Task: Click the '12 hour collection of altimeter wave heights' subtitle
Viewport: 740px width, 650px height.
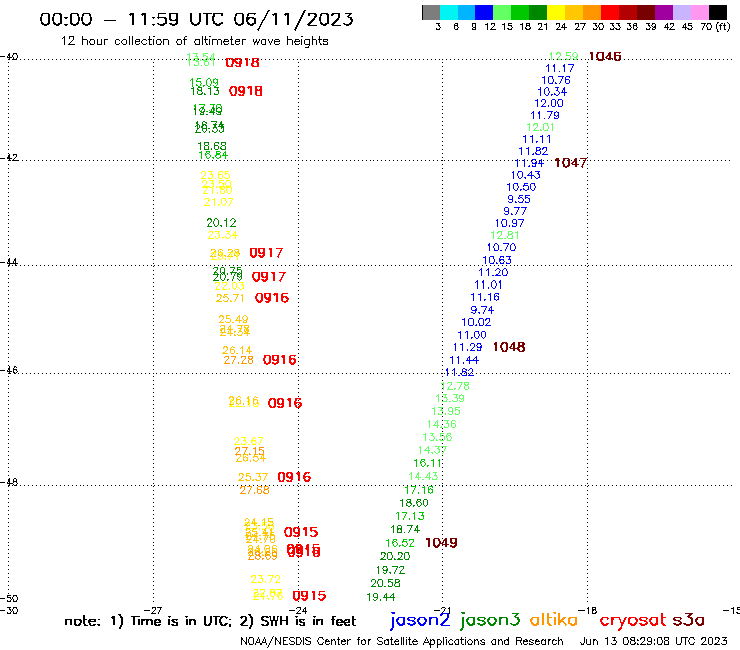Action: 194,41
